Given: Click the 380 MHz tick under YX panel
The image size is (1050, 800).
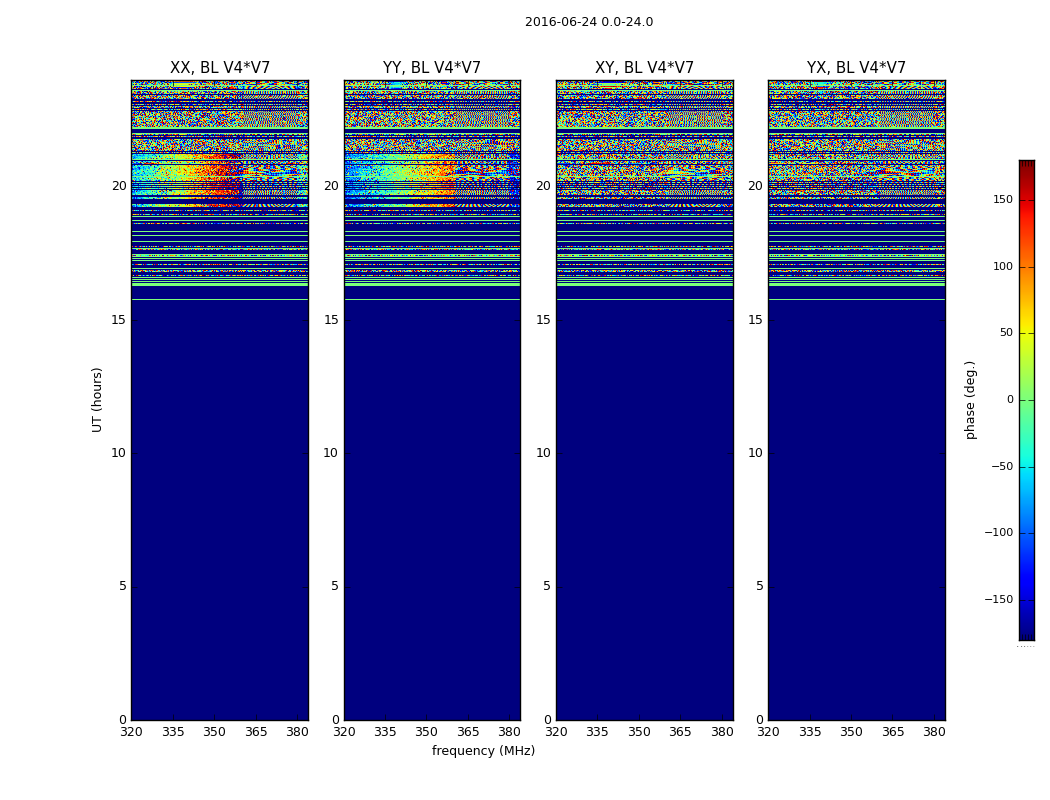Looking at the screenshot, I should tap(934, 732).
